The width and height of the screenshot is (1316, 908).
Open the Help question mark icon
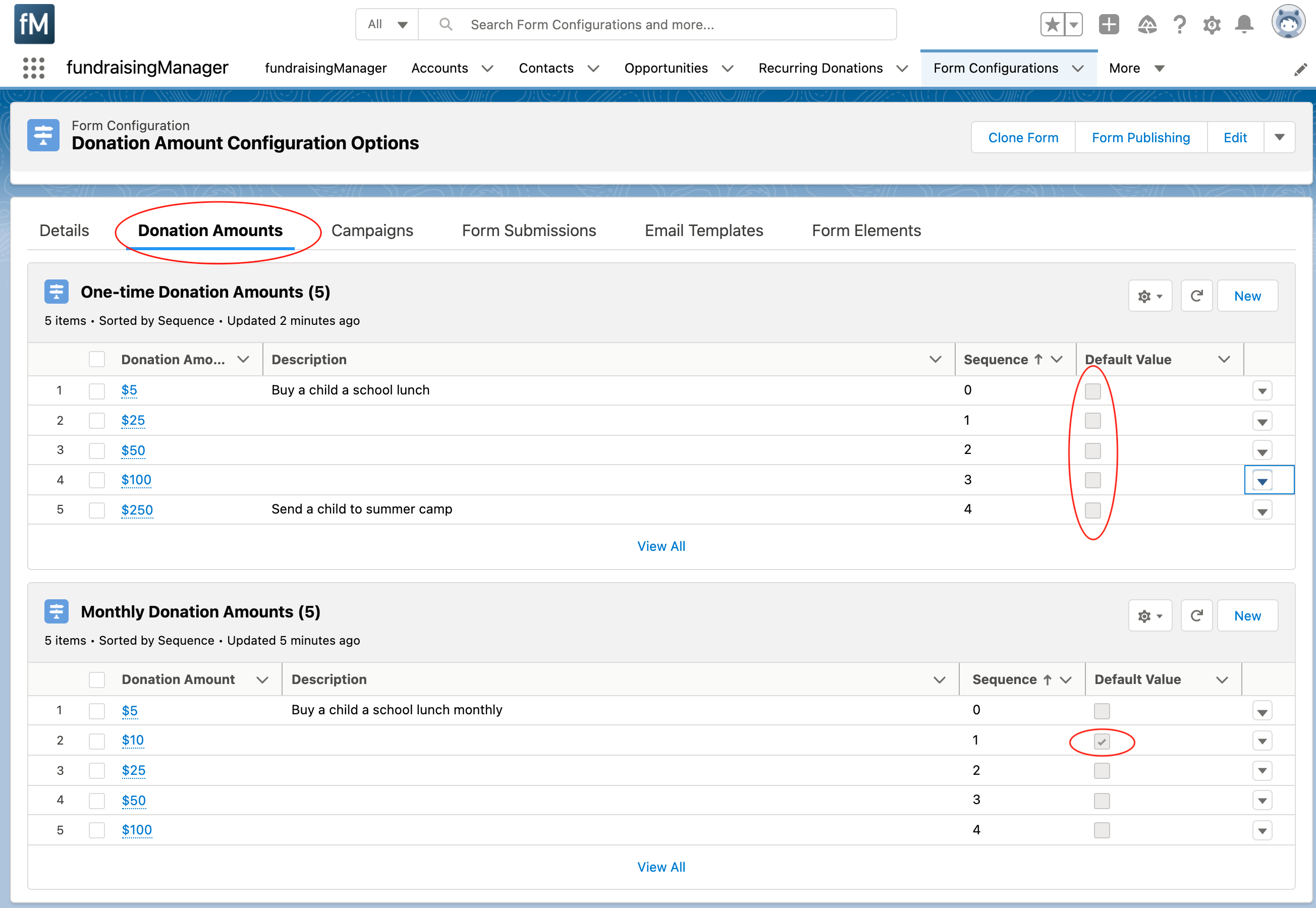click(1179, 24)
